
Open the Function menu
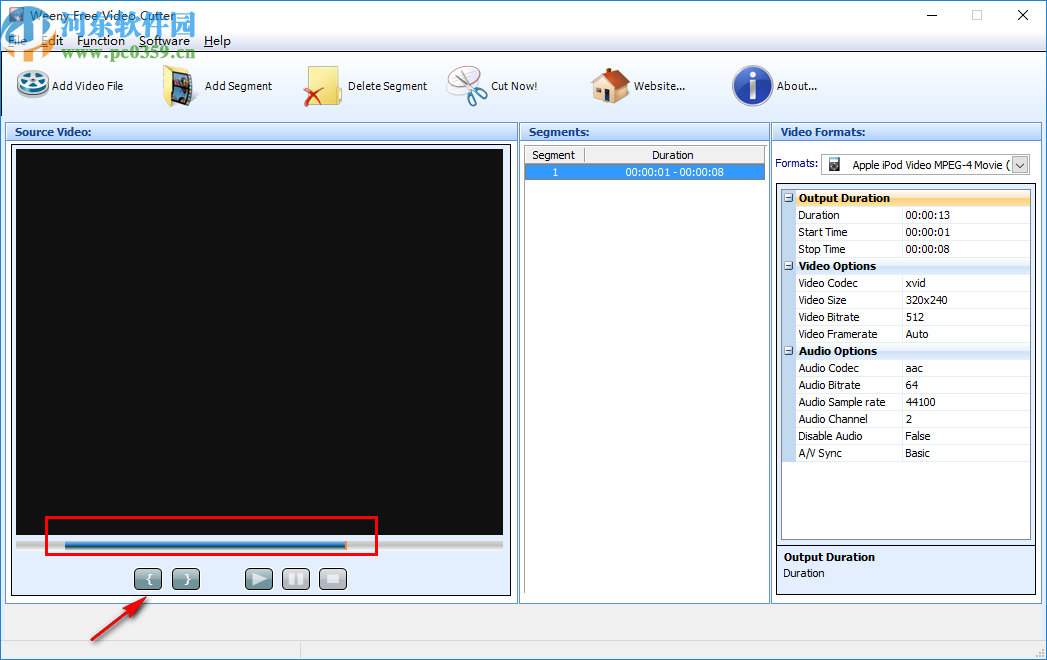point(101,41)
